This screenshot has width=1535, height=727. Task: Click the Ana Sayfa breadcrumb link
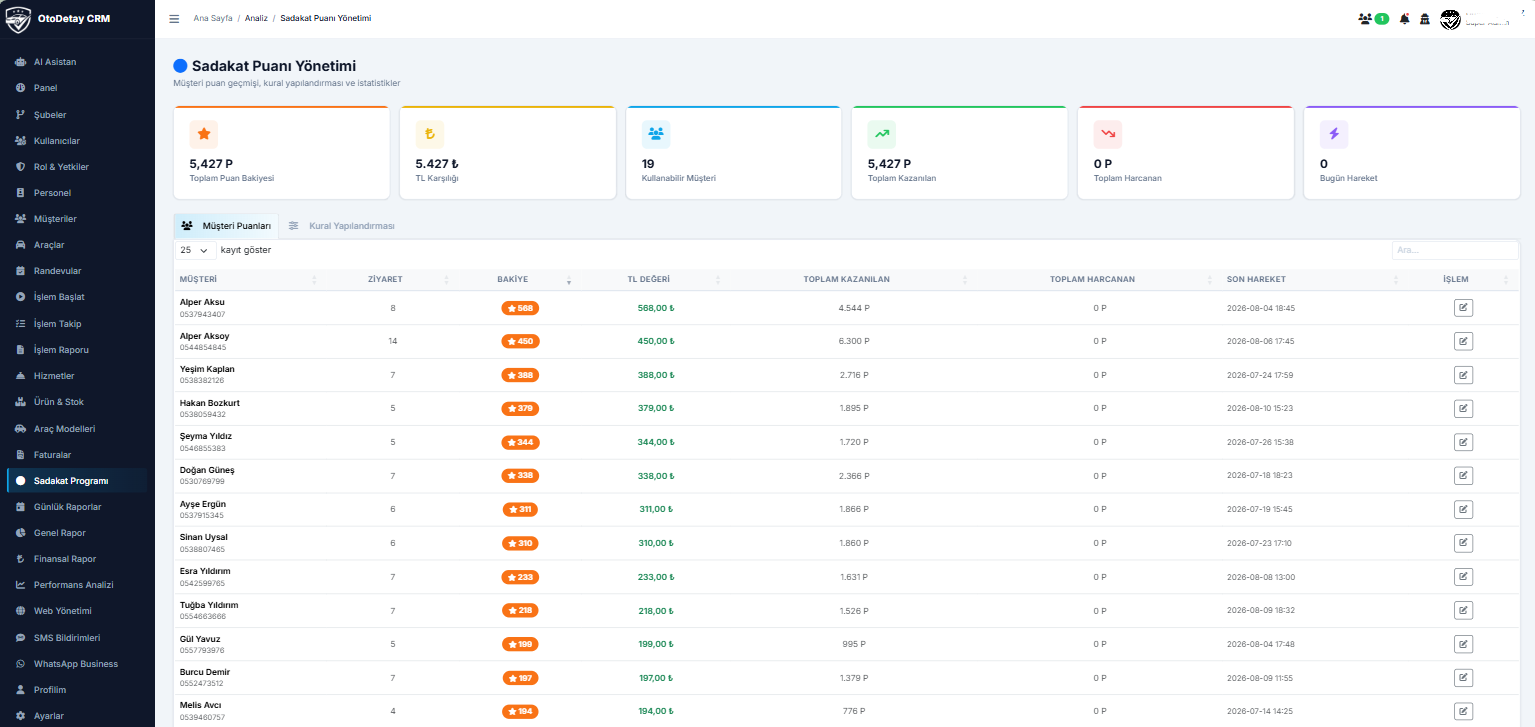click(x=212, y=19)
